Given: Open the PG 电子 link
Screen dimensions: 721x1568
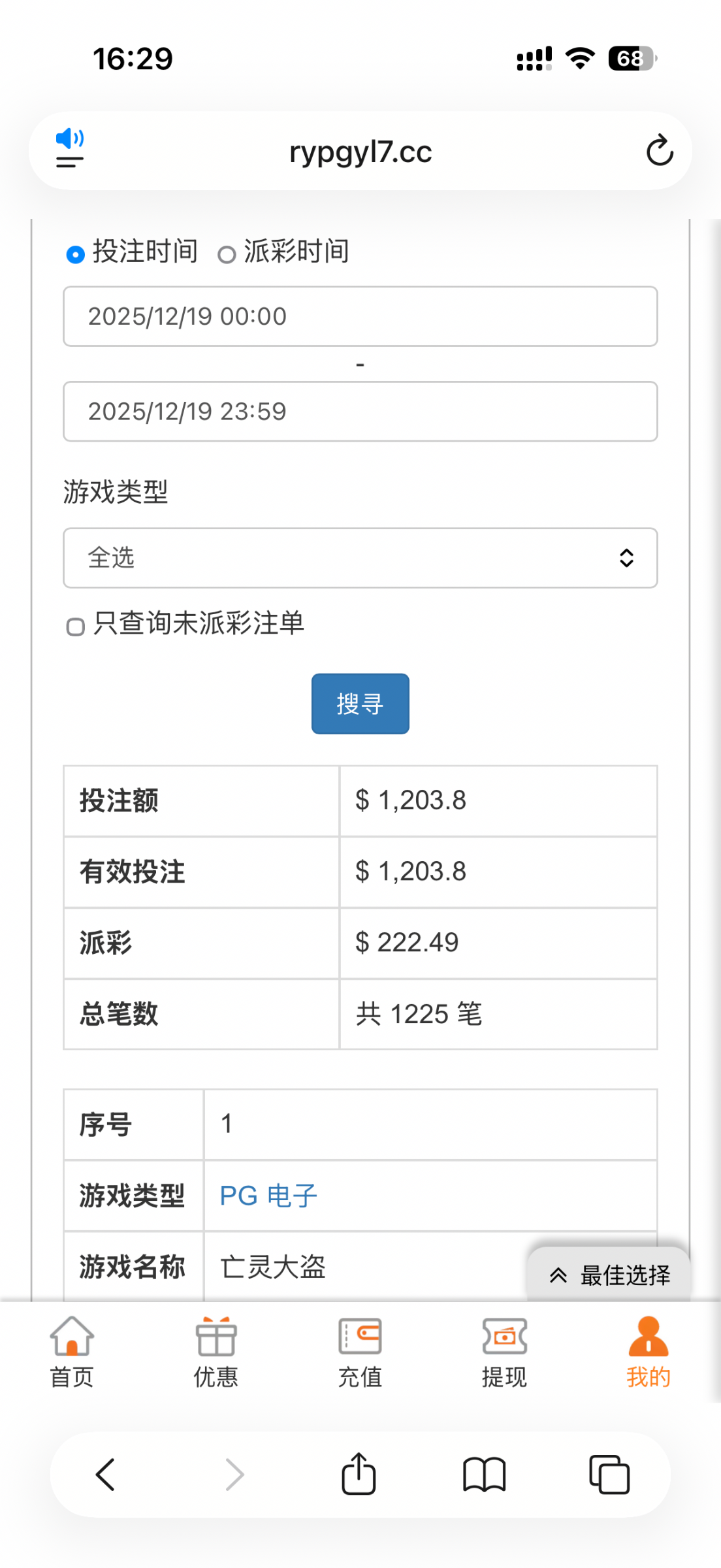Looking at the screenshot, I should [x=268, y=1196].
